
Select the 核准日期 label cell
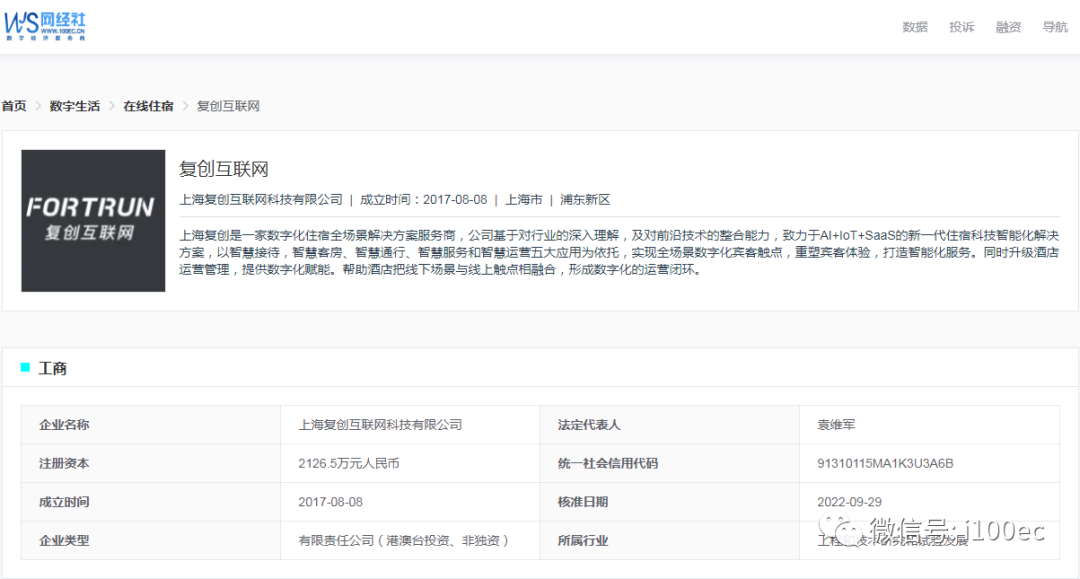[x=669, y=502]
